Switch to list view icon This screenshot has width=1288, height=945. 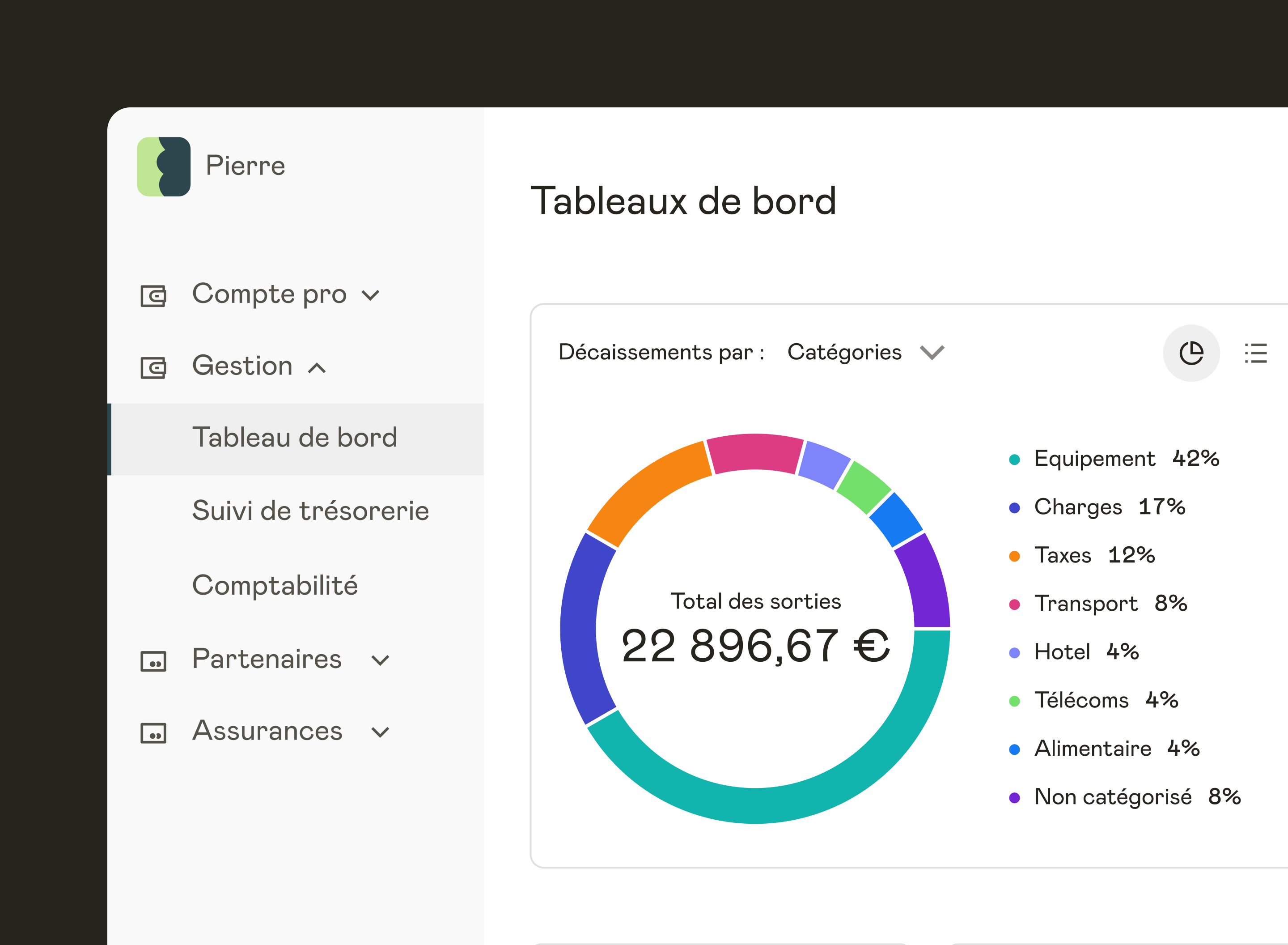pyautogui.click(x=1255, y=353)
